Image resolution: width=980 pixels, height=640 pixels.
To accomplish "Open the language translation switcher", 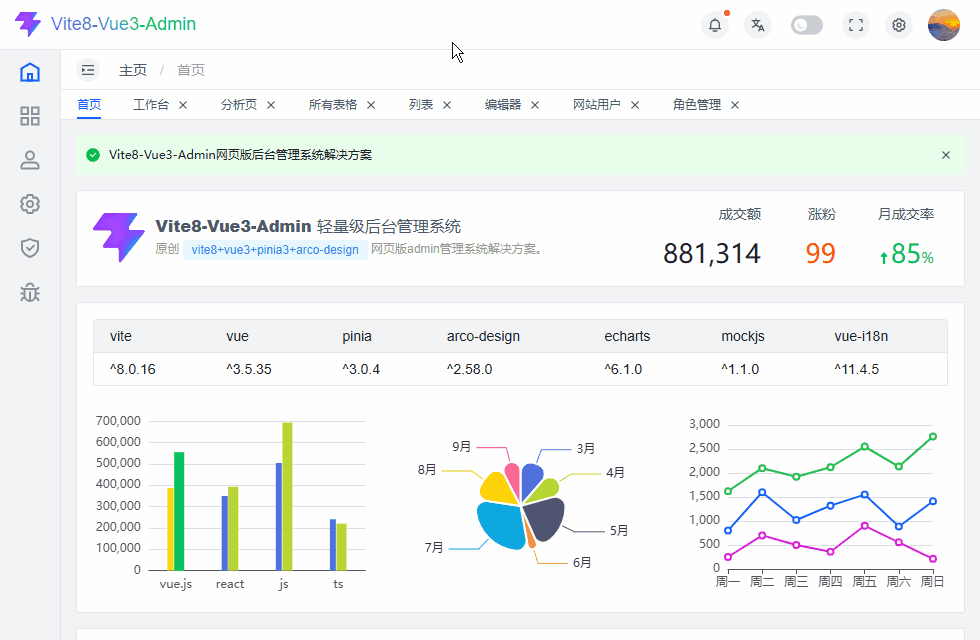I will [x=758, y=25].
